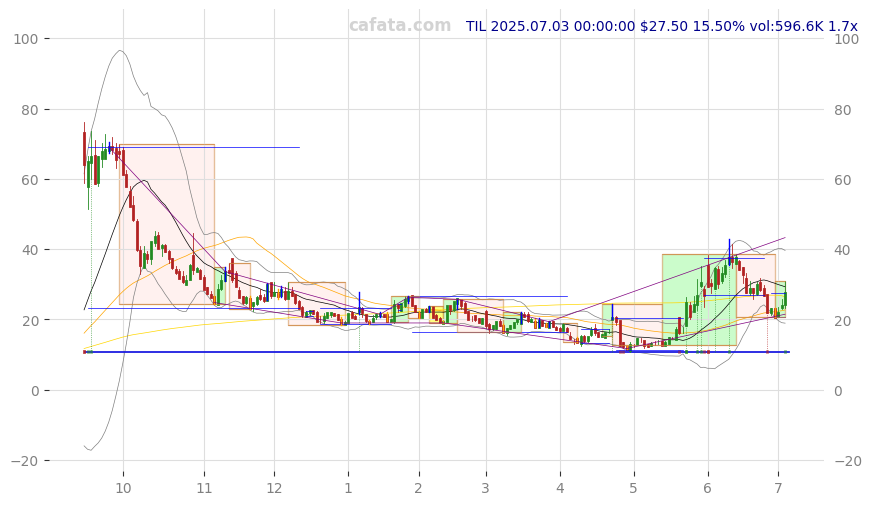Select the 0 label on left axis
Screen dimensions: 872x505
34,391
